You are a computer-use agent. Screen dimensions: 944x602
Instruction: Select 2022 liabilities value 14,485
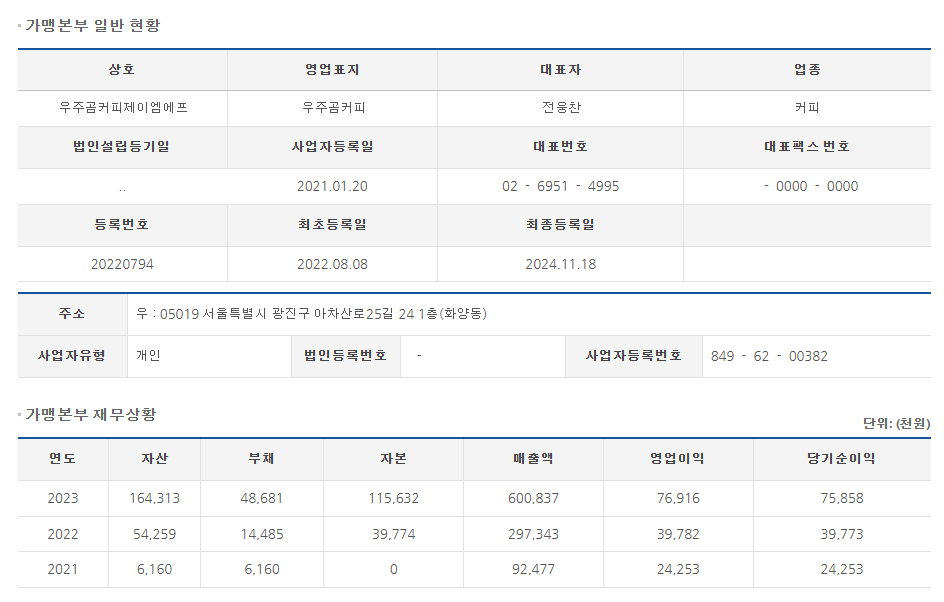pyautogui.click(x=262, y=535)
